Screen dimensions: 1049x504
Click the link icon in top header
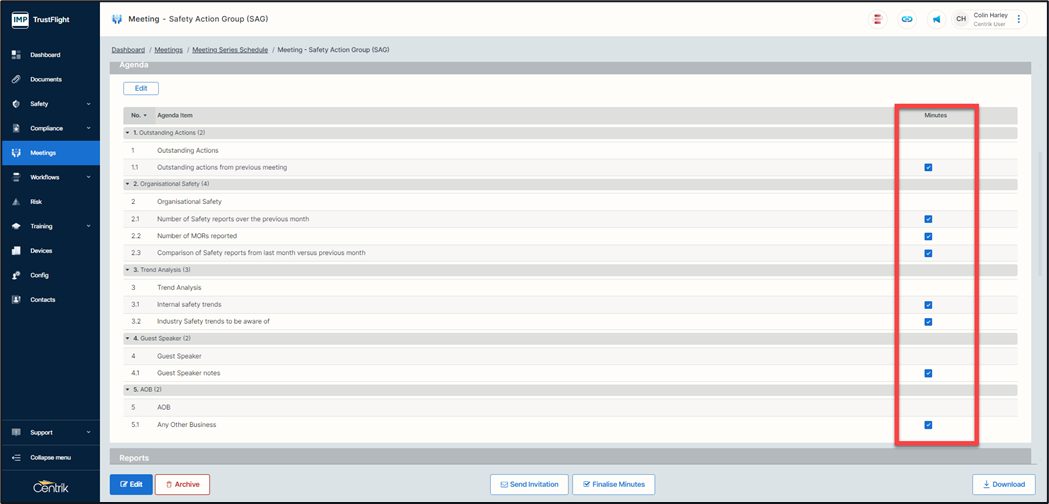[907, 19]
